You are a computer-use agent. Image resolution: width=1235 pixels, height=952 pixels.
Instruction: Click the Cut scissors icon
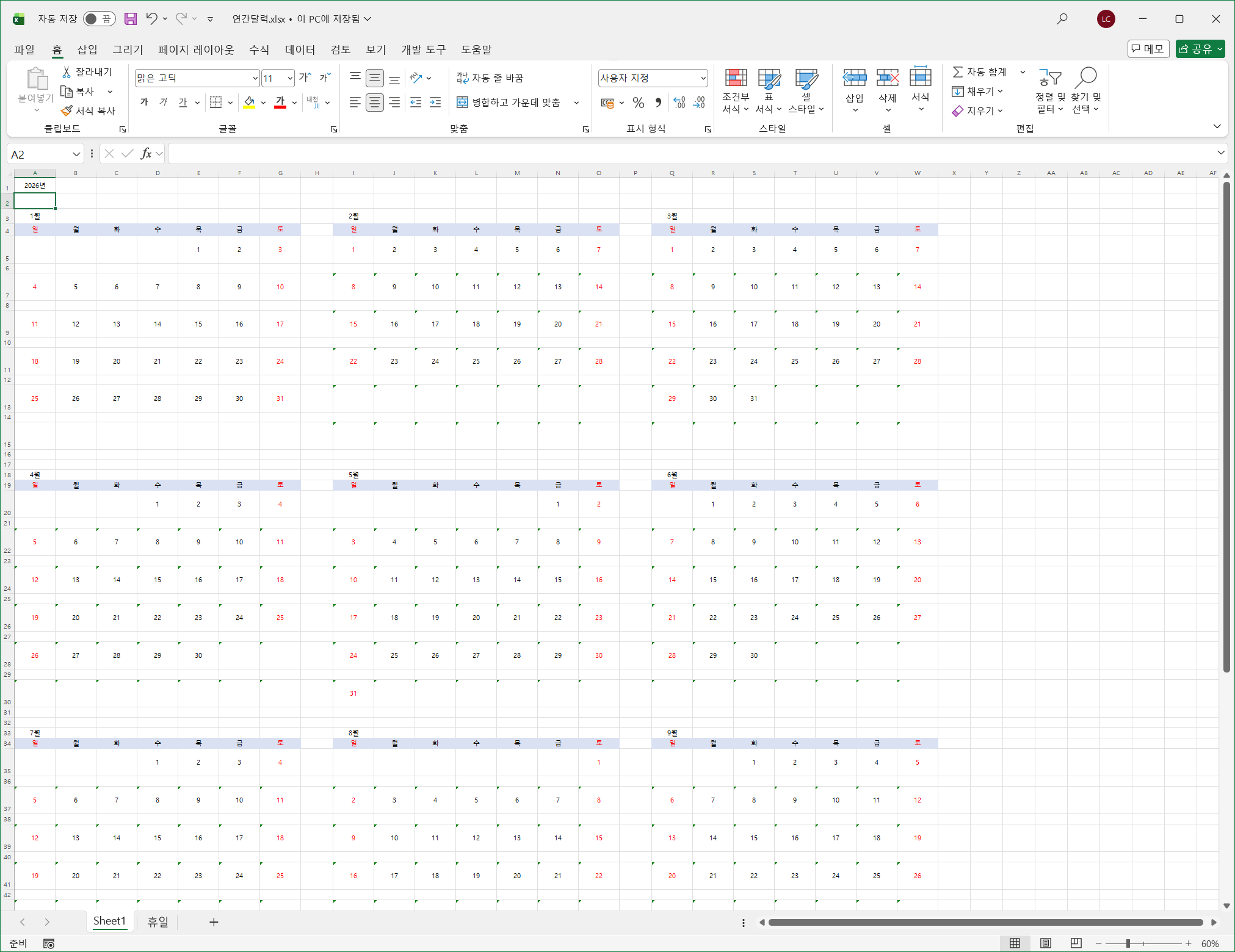[x=67, y=72]
